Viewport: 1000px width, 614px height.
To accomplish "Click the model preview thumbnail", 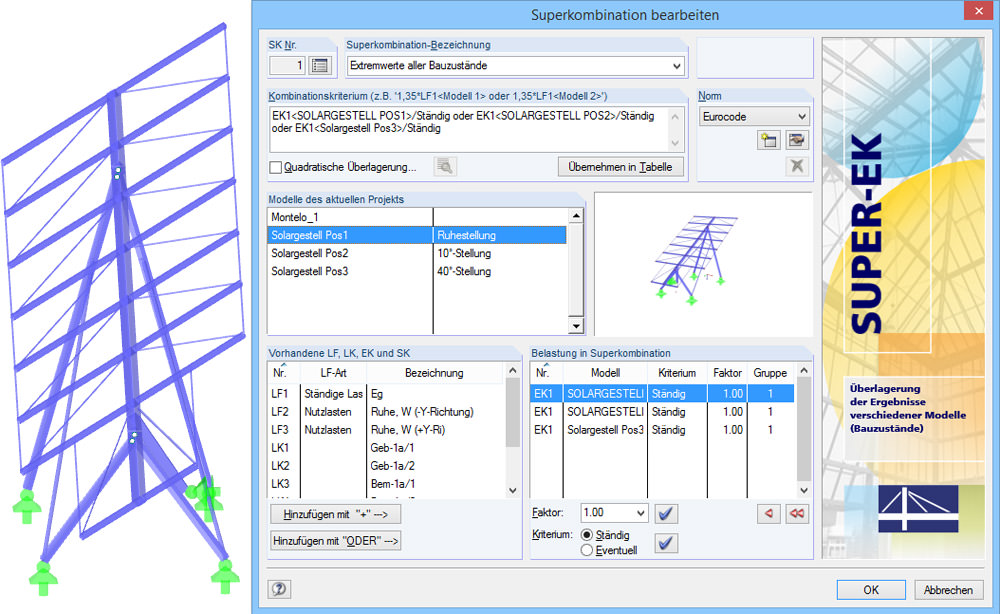I will [703, 264].
